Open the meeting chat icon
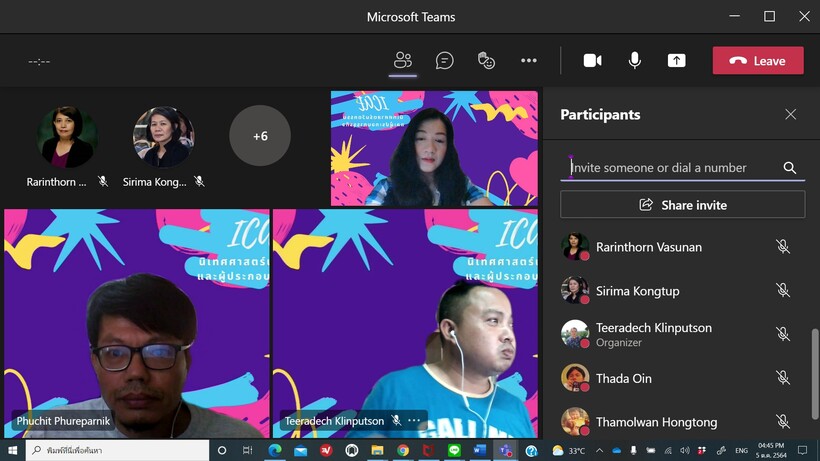The image size is (820, 461). coord(445,60)
